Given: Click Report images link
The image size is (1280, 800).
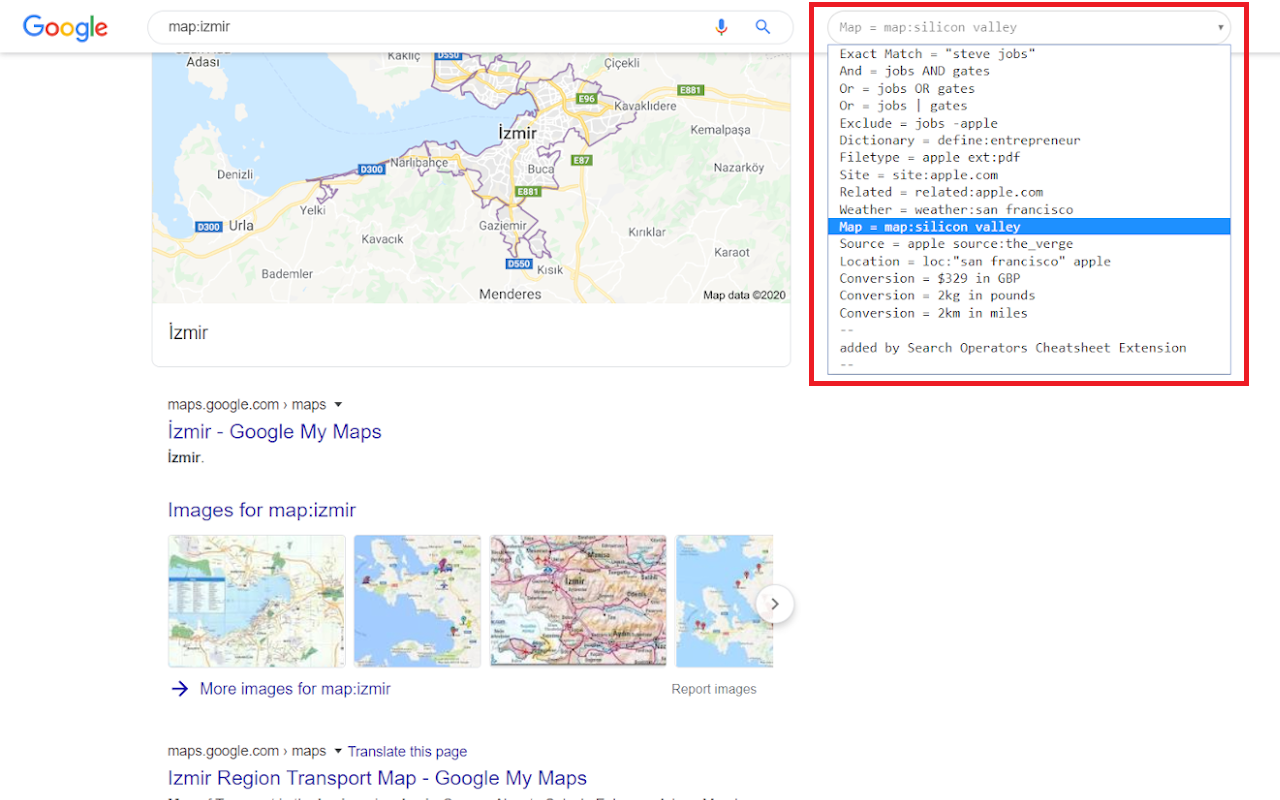Looking at the screenshot, I should coord(714,689).
